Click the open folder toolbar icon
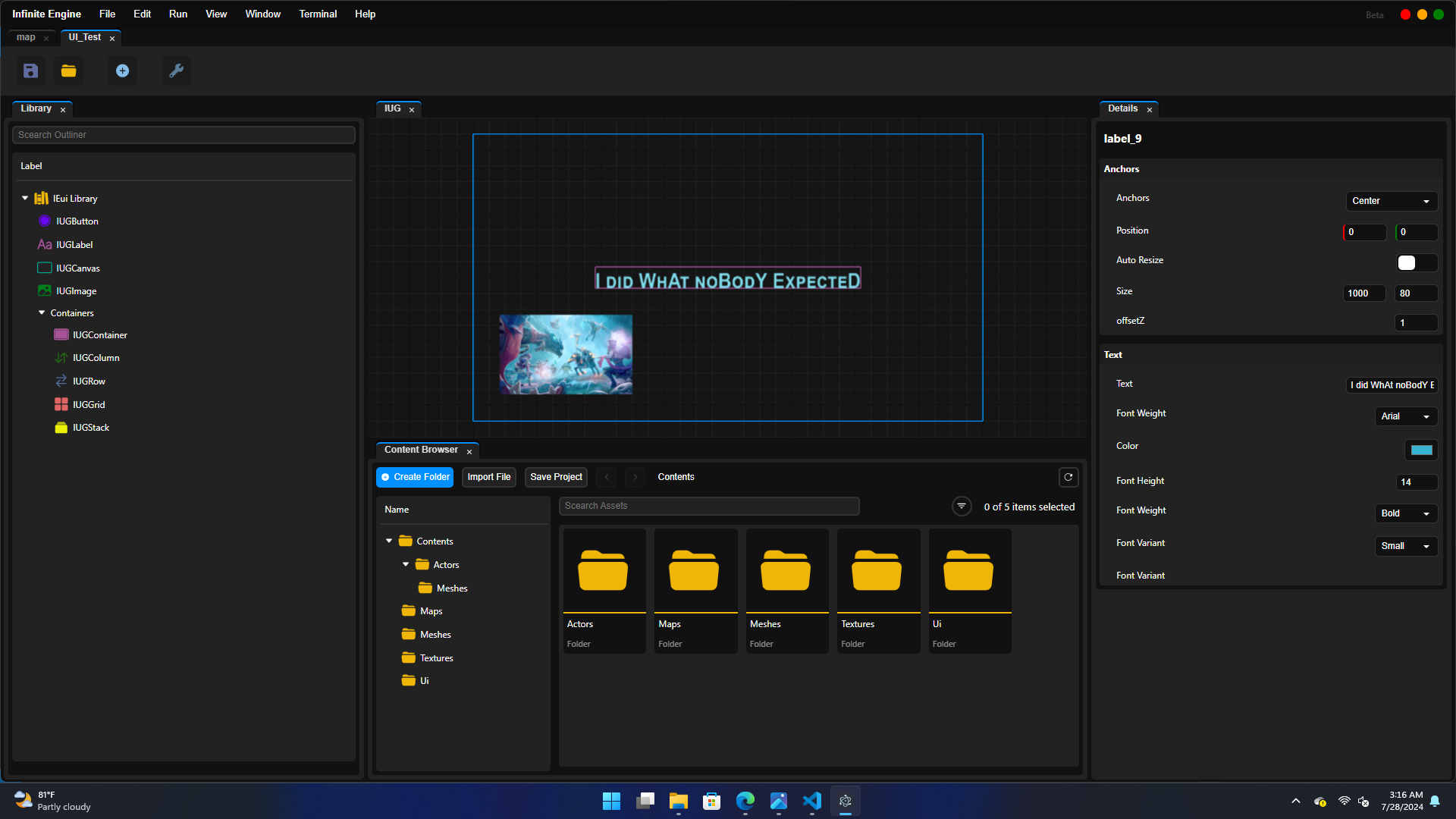The height and width of the screenshot is (819, 1456). point(69,71)
